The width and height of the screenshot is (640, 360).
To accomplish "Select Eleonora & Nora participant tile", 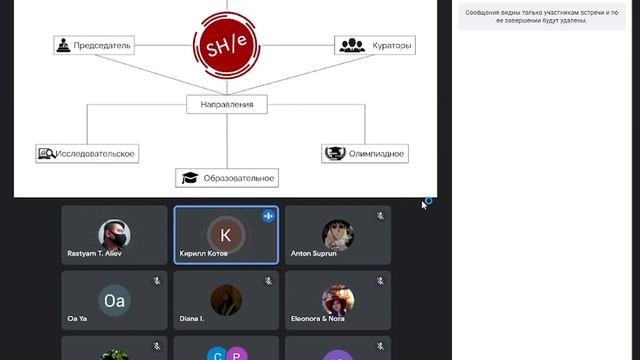I will pyautogui.click(x=338, y=300).
